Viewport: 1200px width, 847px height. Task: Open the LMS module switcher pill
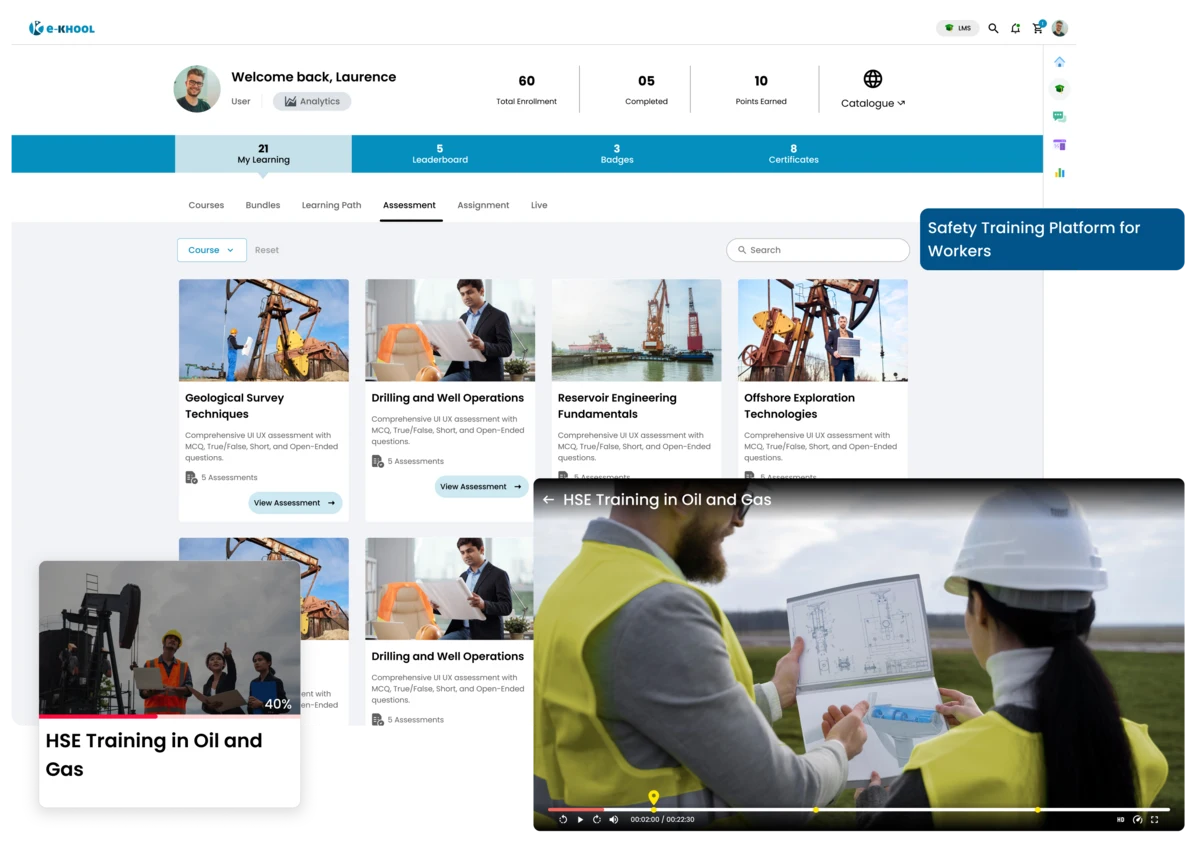(x=957, y=28)
